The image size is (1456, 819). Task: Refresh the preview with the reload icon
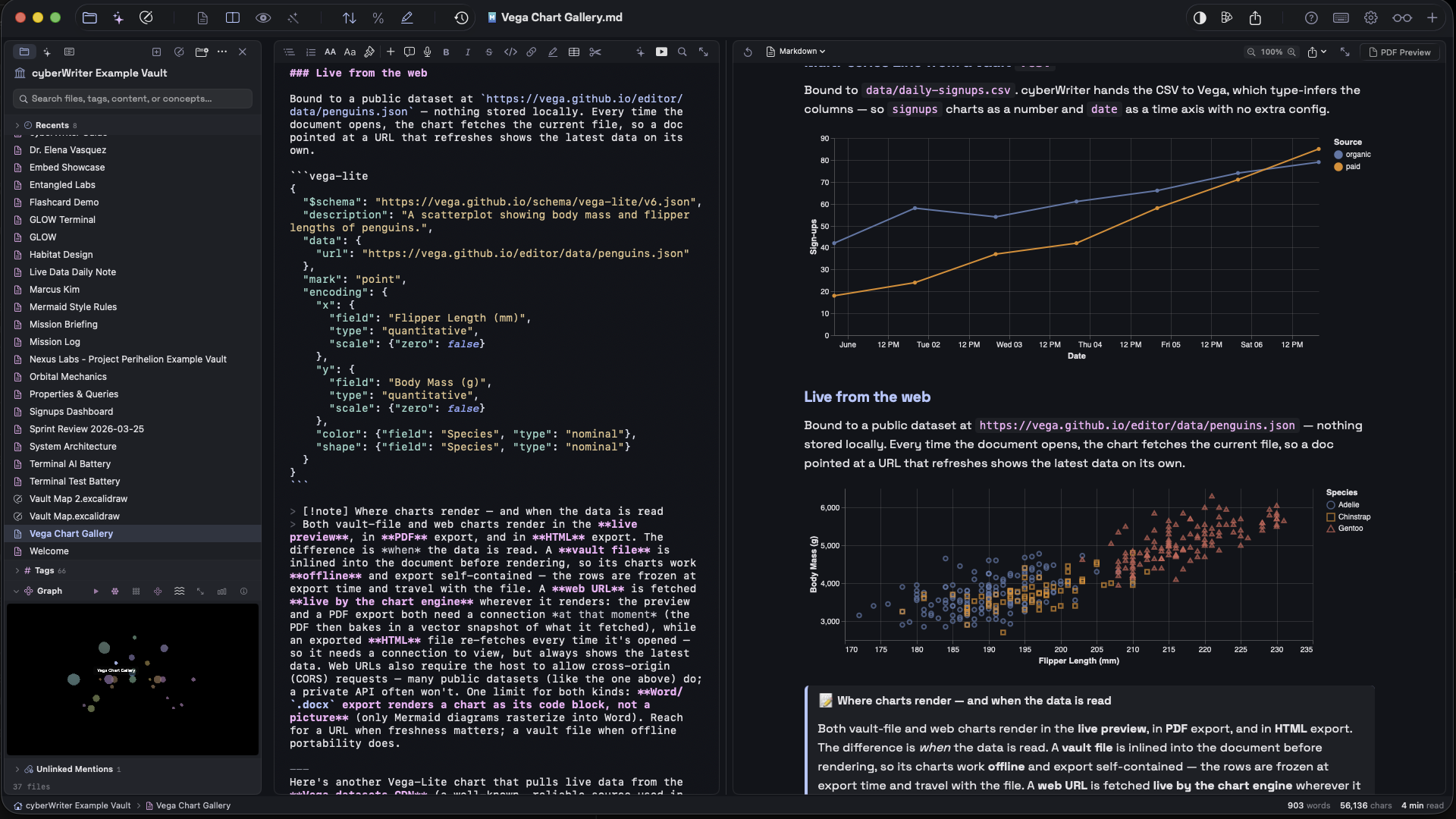coord(748,52)
